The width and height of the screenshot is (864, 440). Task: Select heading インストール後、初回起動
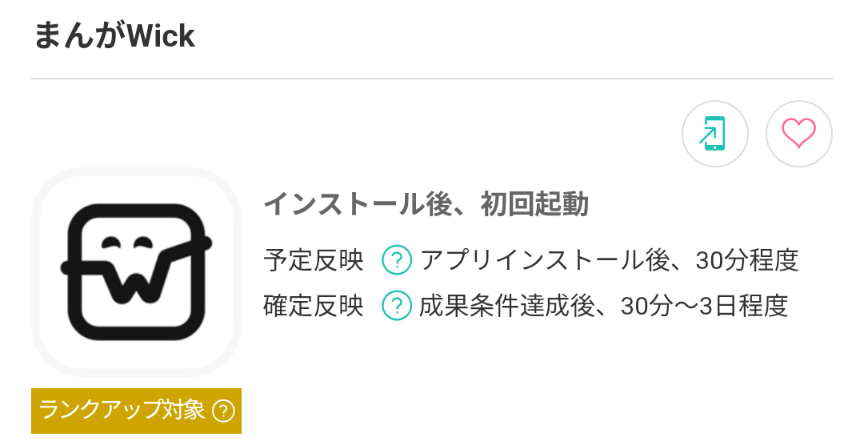tap(426, 204)
